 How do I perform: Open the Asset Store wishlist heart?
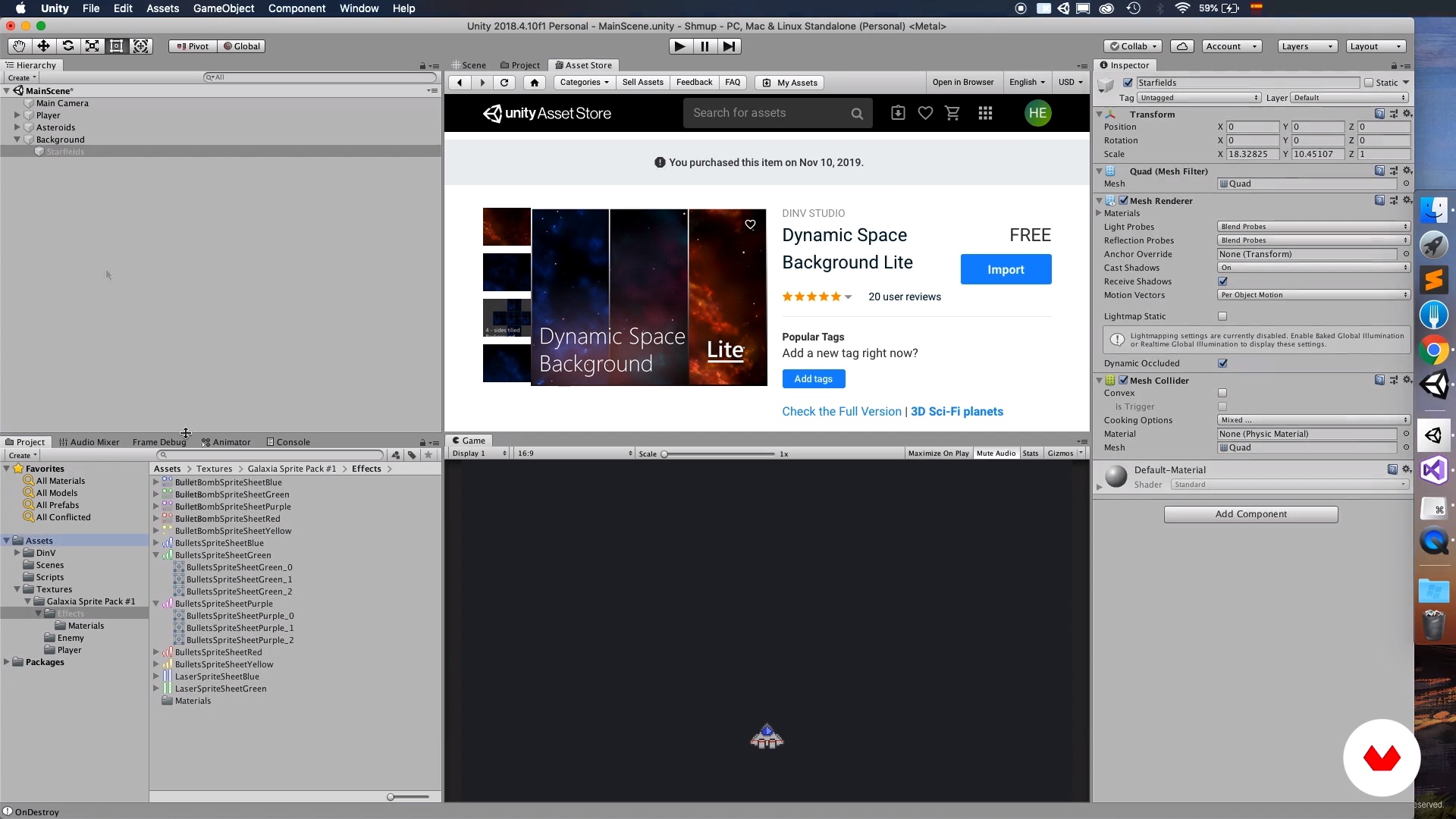point(925,113)
